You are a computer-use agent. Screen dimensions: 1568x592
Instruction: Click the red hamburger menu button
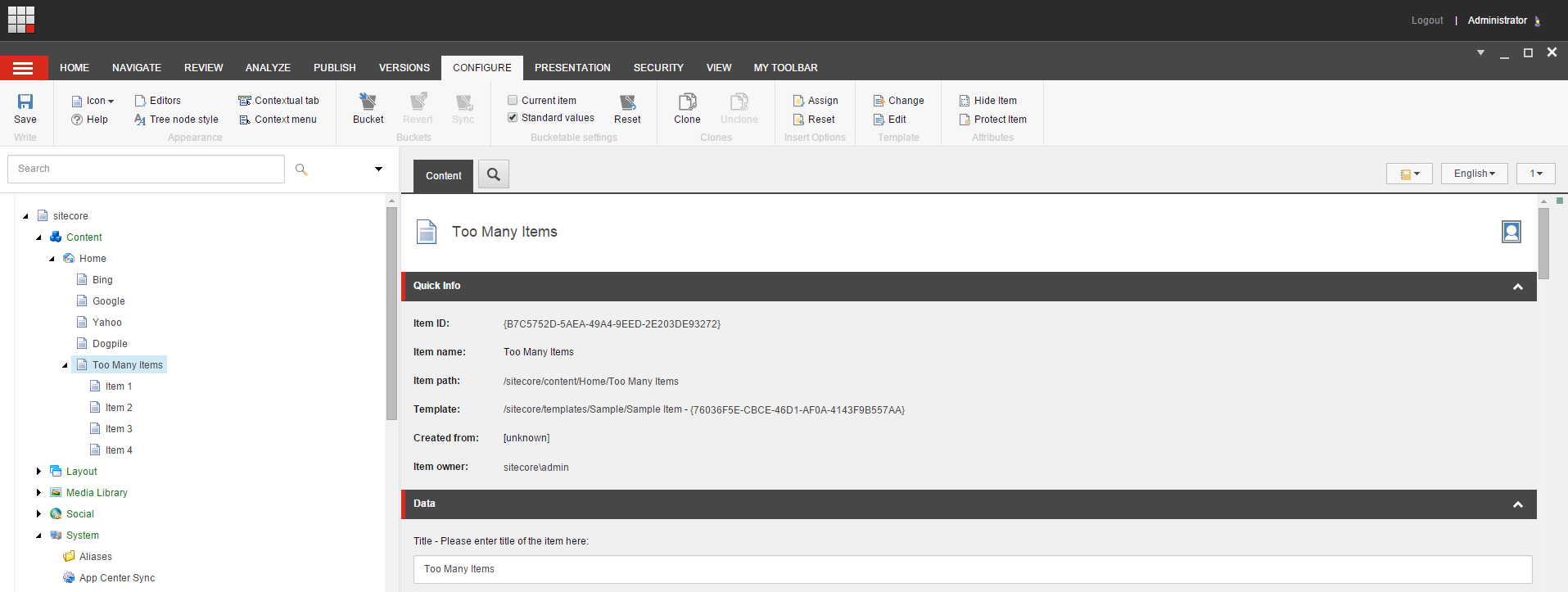click(24, 68)
